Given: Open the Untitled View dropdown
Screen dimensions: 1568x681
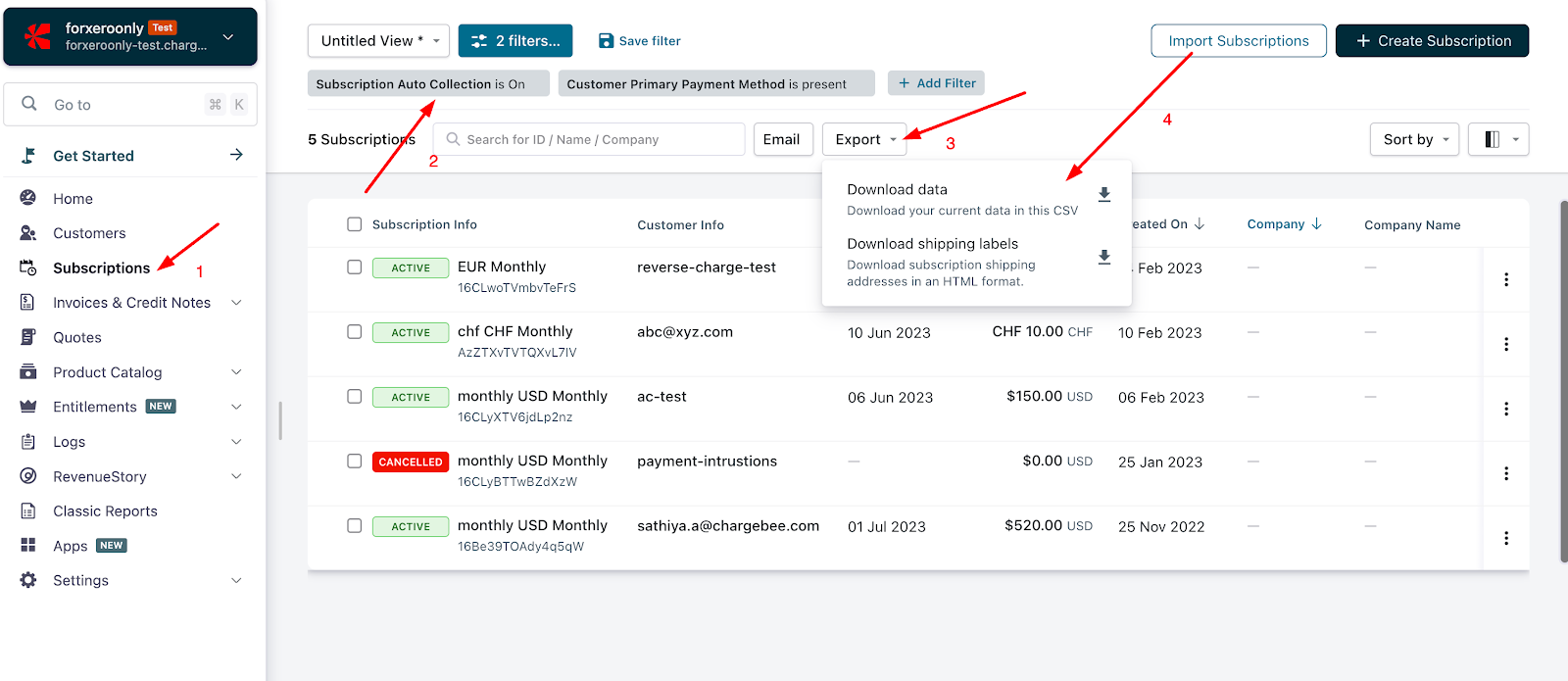Looking at the screenshot, I should [x=378, y=41].
